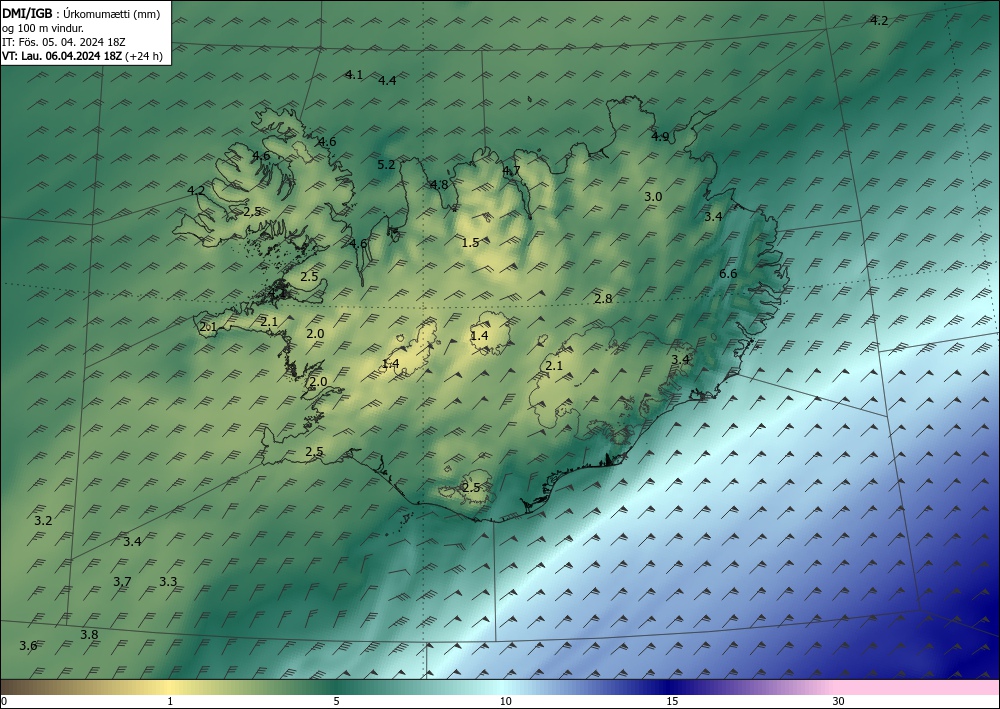Select the 2.1 value on Vatnajökull glacier
Viewport: 1000px width, 709px height.
(554, 365)
